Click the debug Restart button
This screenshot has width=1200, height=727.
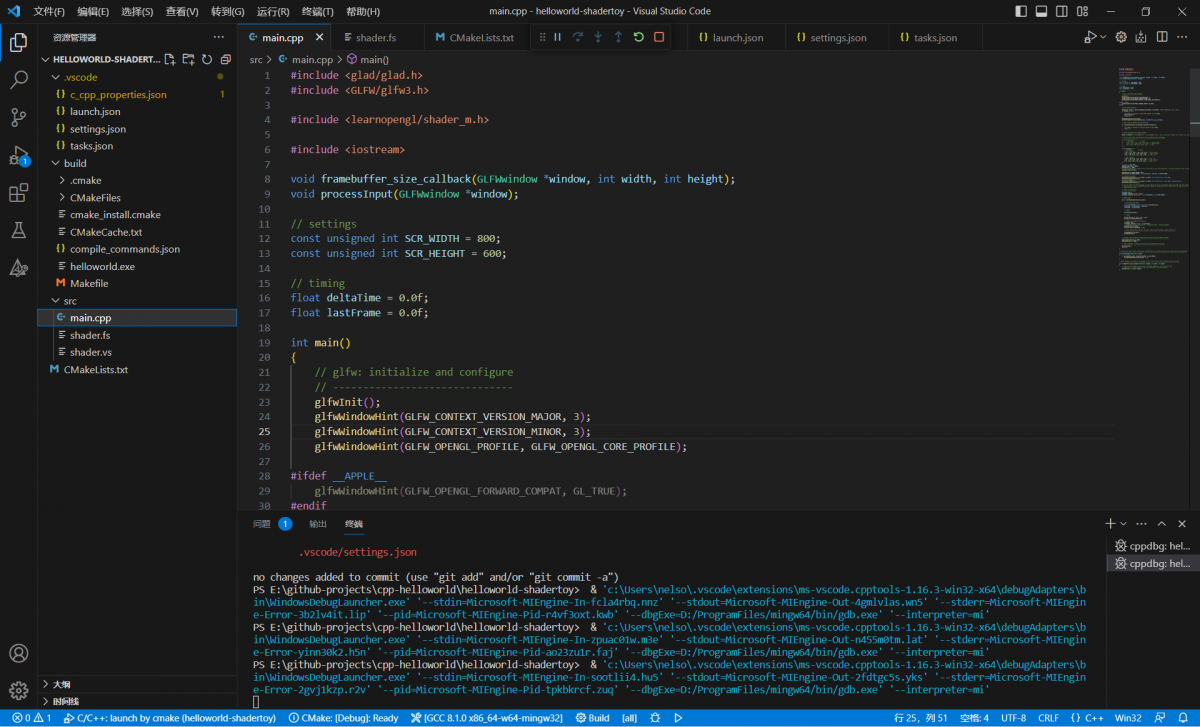(638, 37)
